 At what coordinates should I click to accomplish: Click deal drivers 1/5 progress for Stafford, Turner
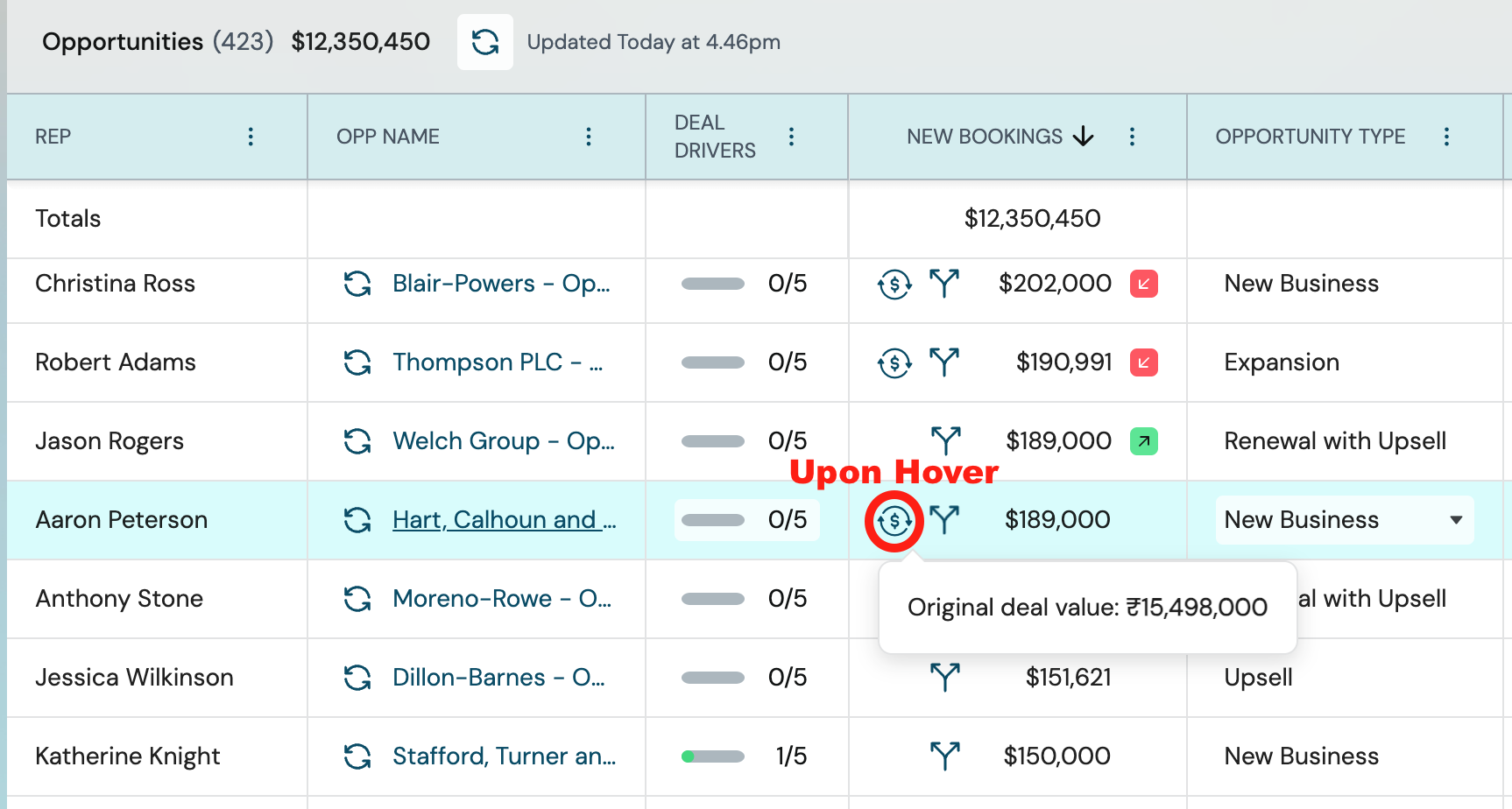click(745, 756)
